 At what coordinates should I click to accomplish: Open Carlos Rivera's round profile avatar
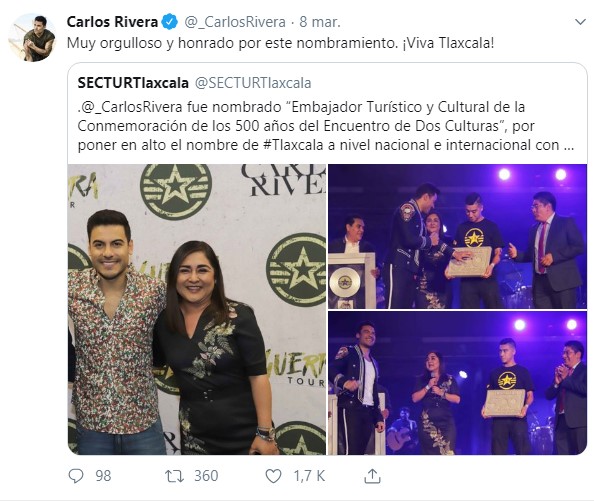tap(32, 37)
